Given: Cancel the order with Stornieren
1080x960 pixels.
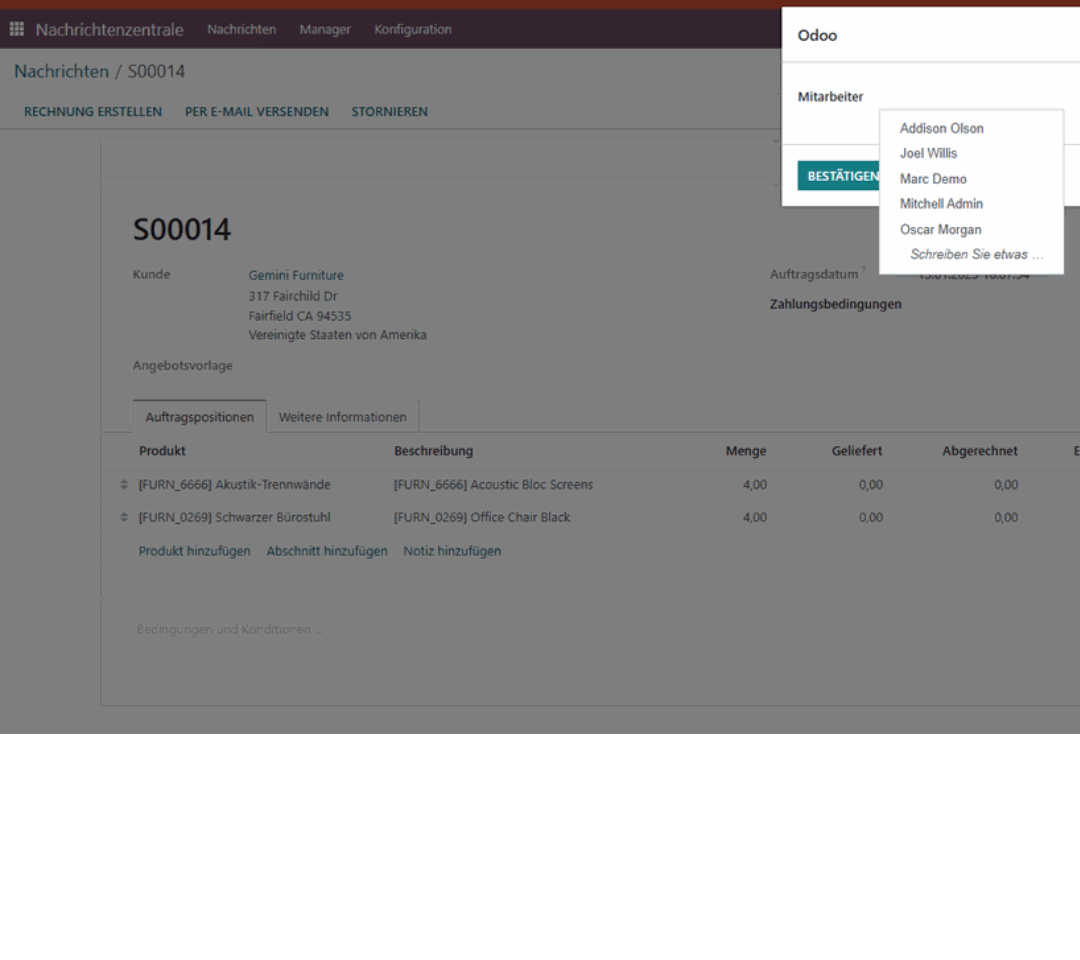Looking at the screenshot, I should 389,112.
